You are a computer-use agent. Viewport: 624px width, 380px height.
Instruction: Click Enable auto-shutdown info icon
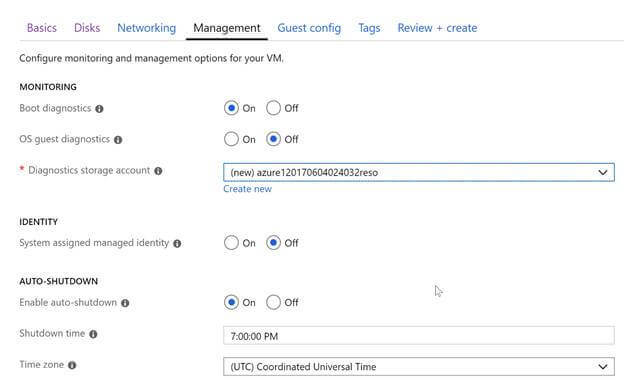click(125, 303)
